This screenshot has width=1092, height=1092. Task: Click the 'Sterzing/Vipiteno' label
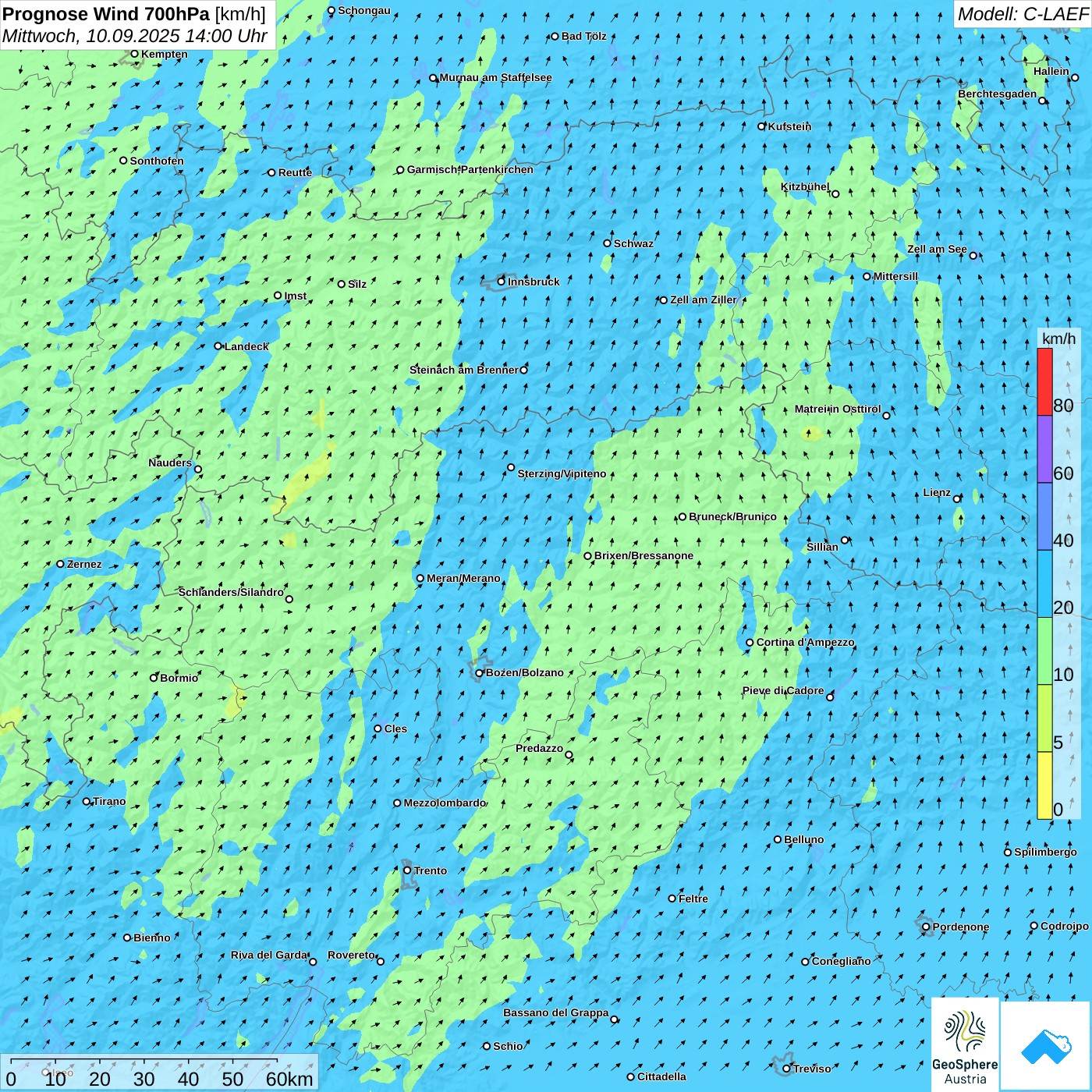point(562,473)
